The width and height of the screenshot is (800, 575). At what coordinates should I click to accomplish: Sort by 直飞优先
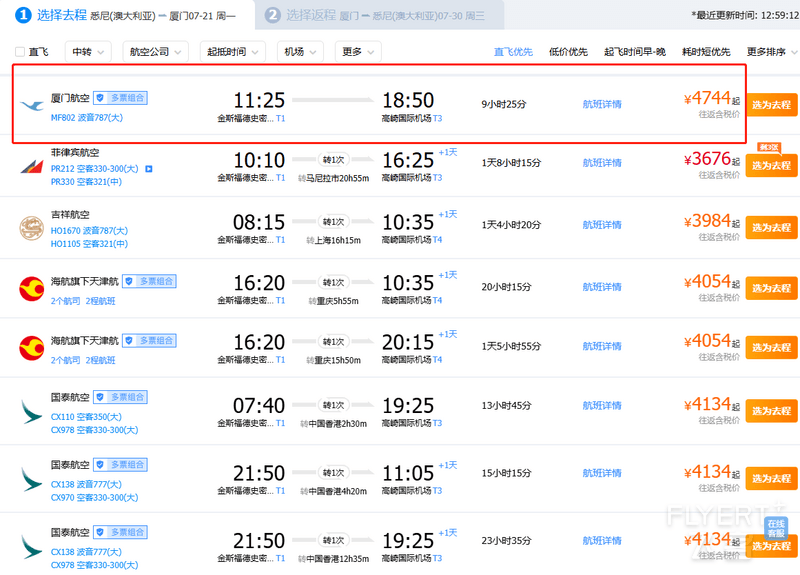513,52
